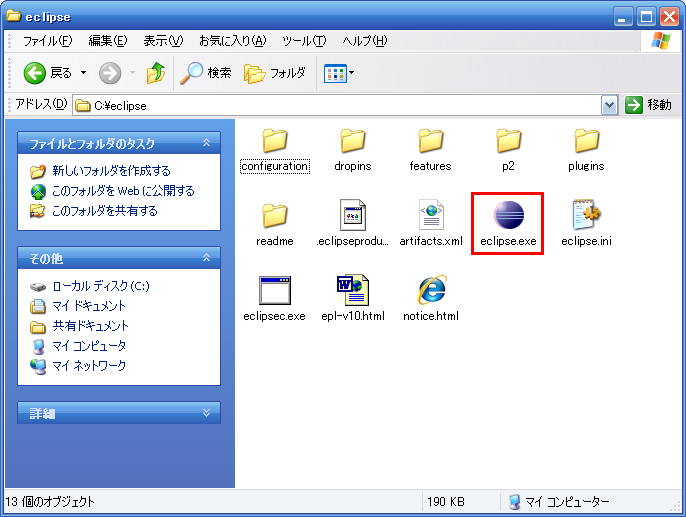
Task: Select the eclipsec.exe console icon
Action: click(274, 290)
